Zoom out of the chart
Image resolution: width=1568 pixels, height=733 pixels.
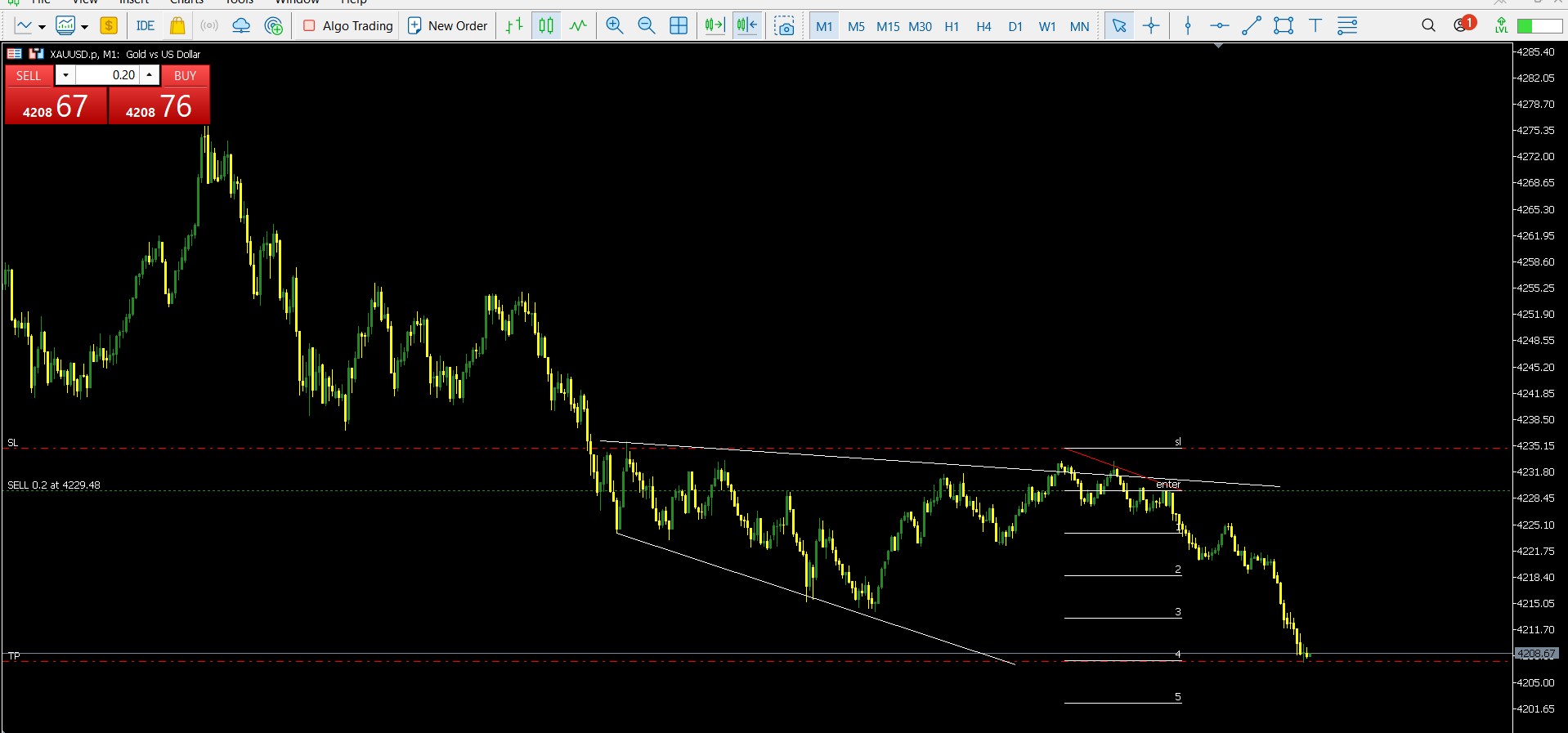646,26
